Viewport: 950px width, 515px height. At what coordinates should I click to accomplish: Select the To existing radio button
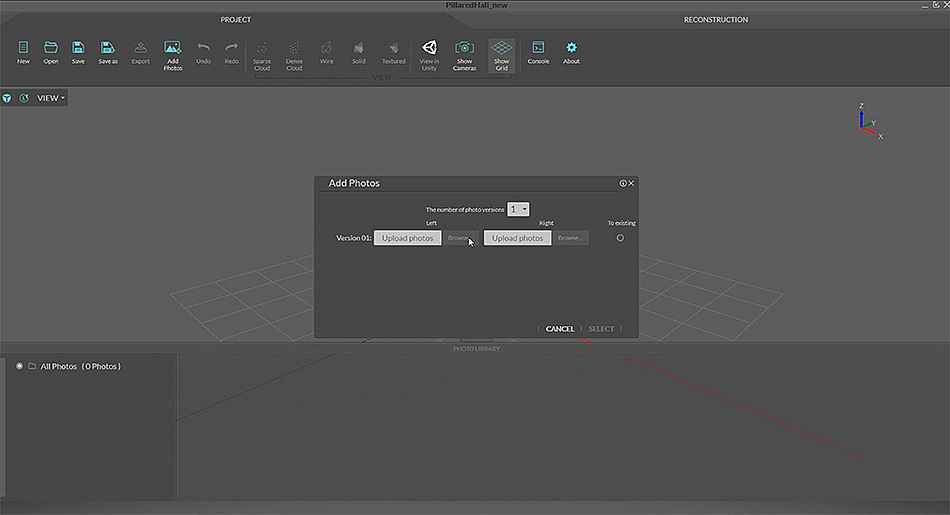620,238
